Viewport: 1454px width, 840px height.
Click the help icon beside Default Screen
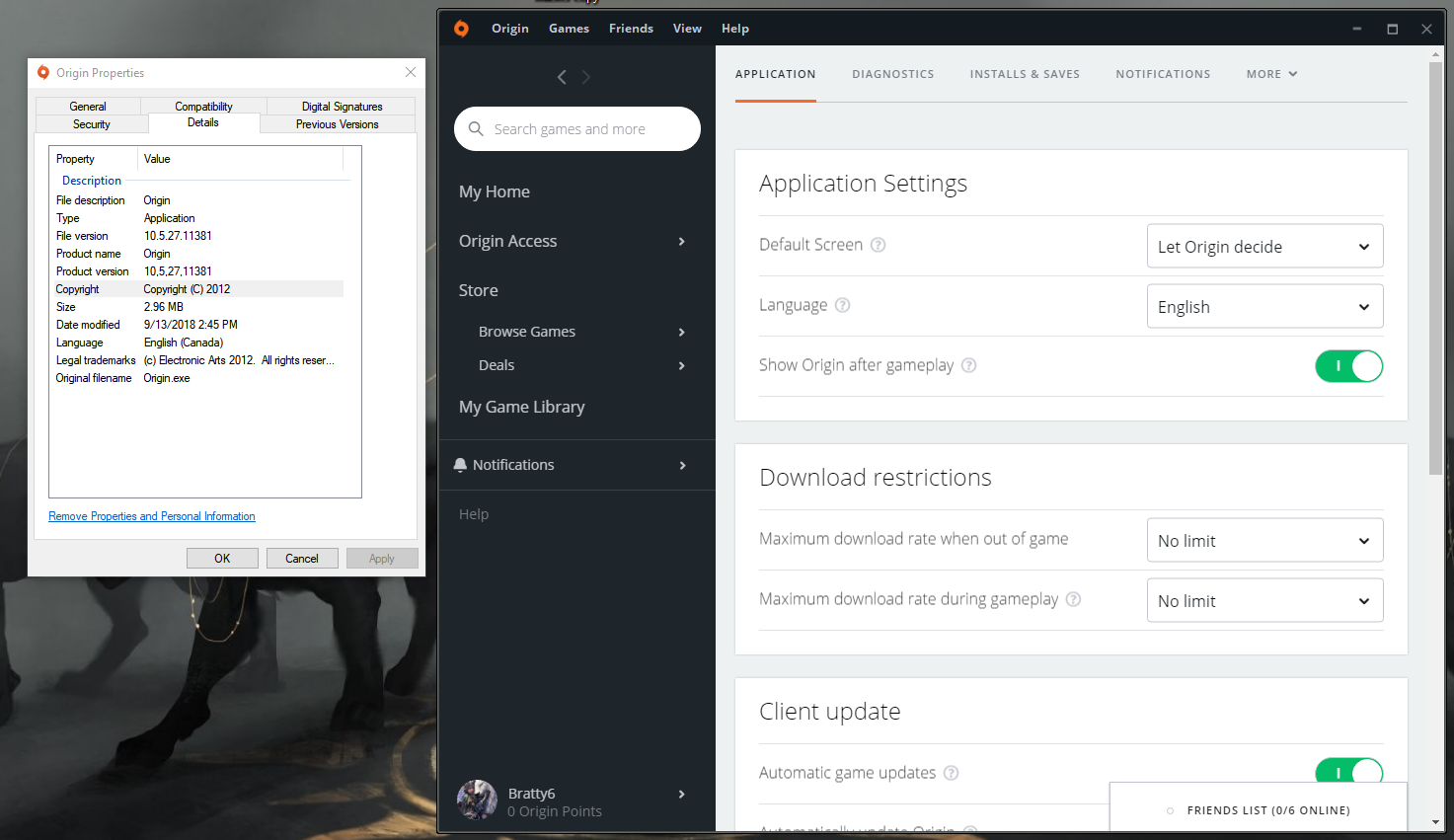878,245
